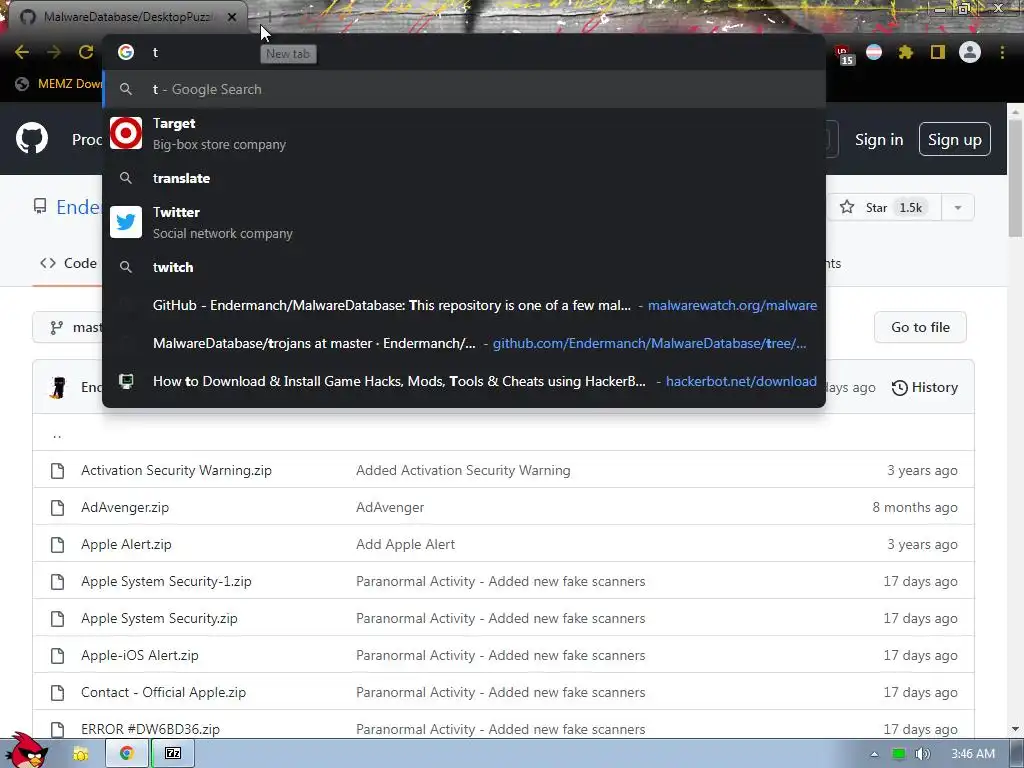Star the repository

(884, 208)
